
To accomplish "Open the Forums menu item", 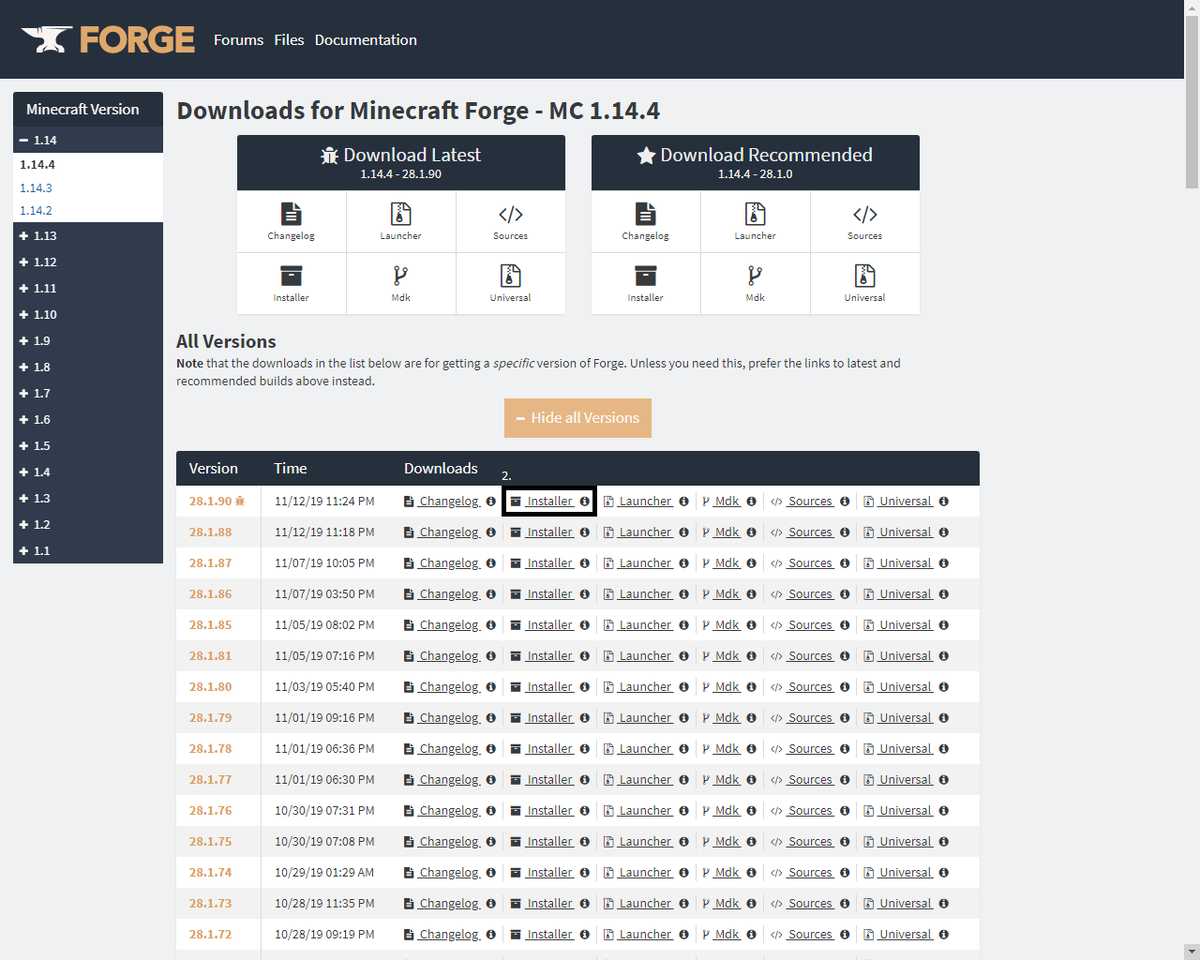I will 239,40.
